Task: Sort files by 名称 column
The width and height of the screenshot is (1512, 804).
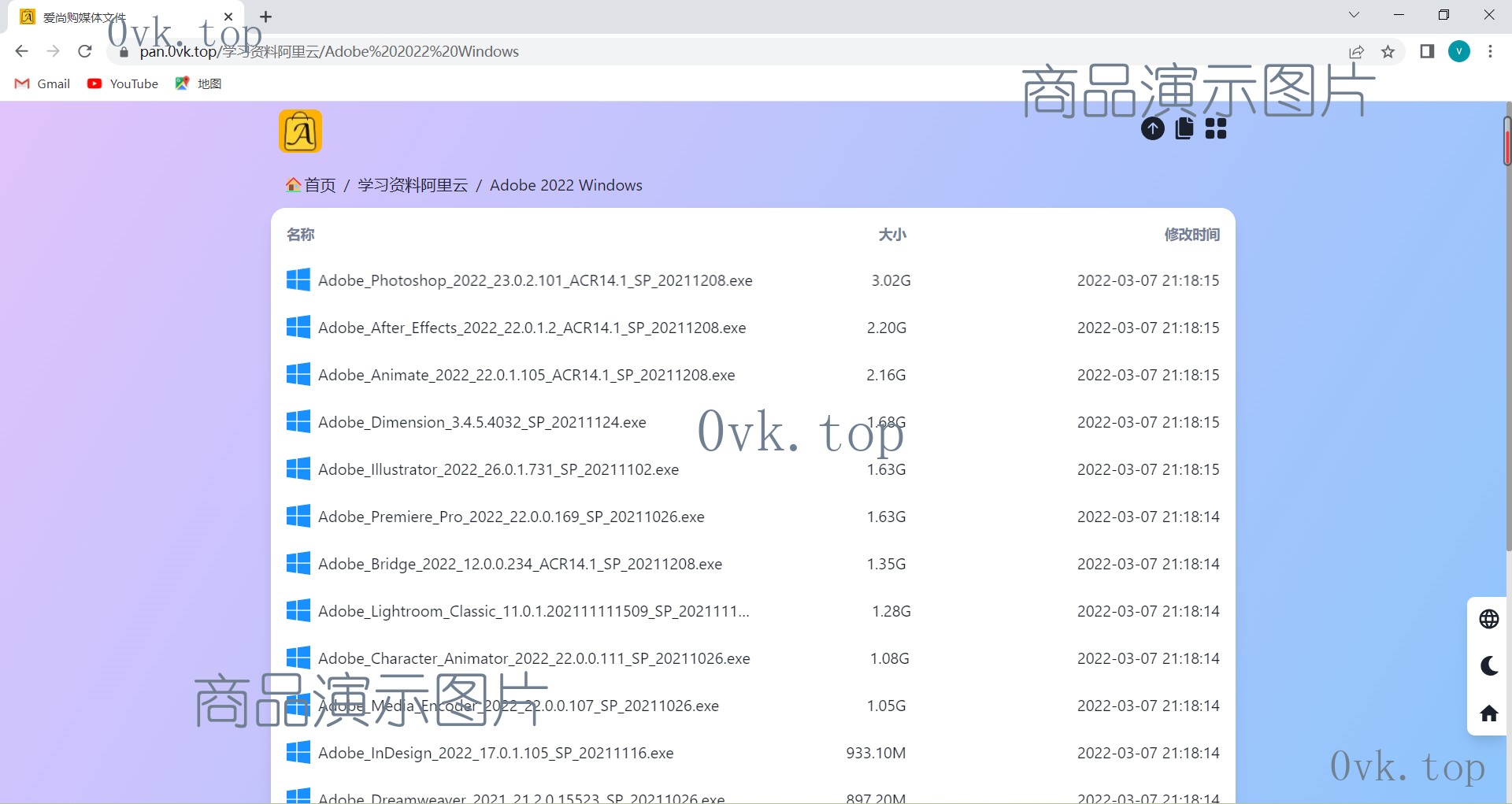Action: coord(300,235)
